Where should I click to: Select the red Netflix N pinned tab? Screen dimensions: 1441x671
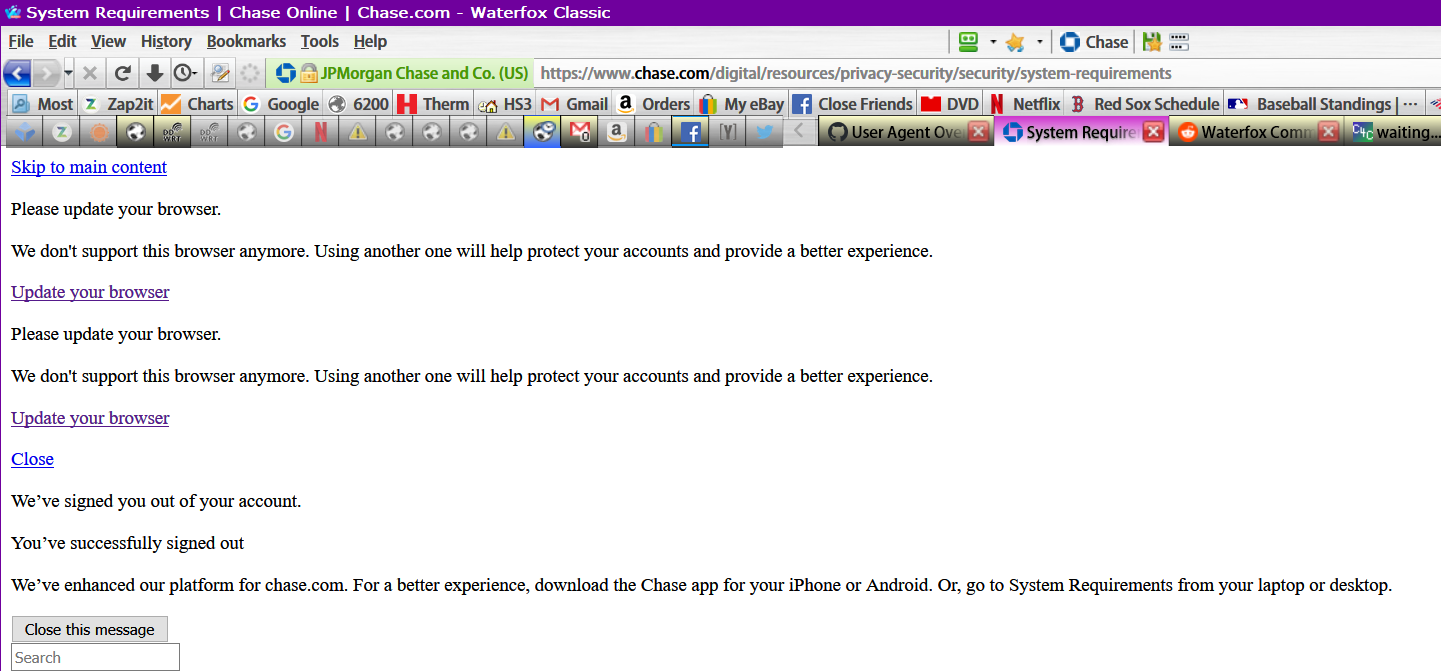click(321, 132)
